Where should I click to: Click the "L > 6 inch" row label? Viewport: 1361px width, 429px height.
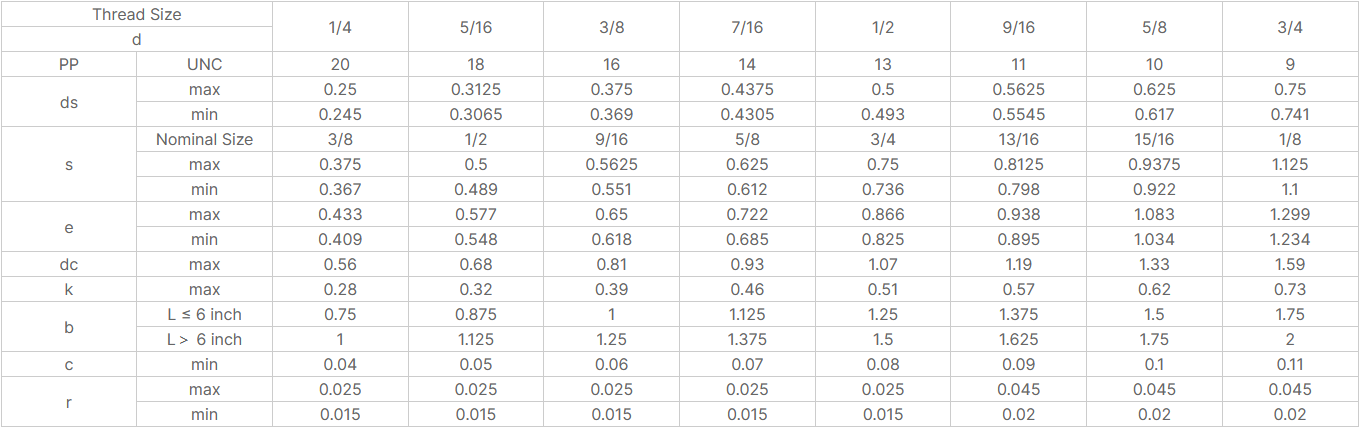coord(204,339)
